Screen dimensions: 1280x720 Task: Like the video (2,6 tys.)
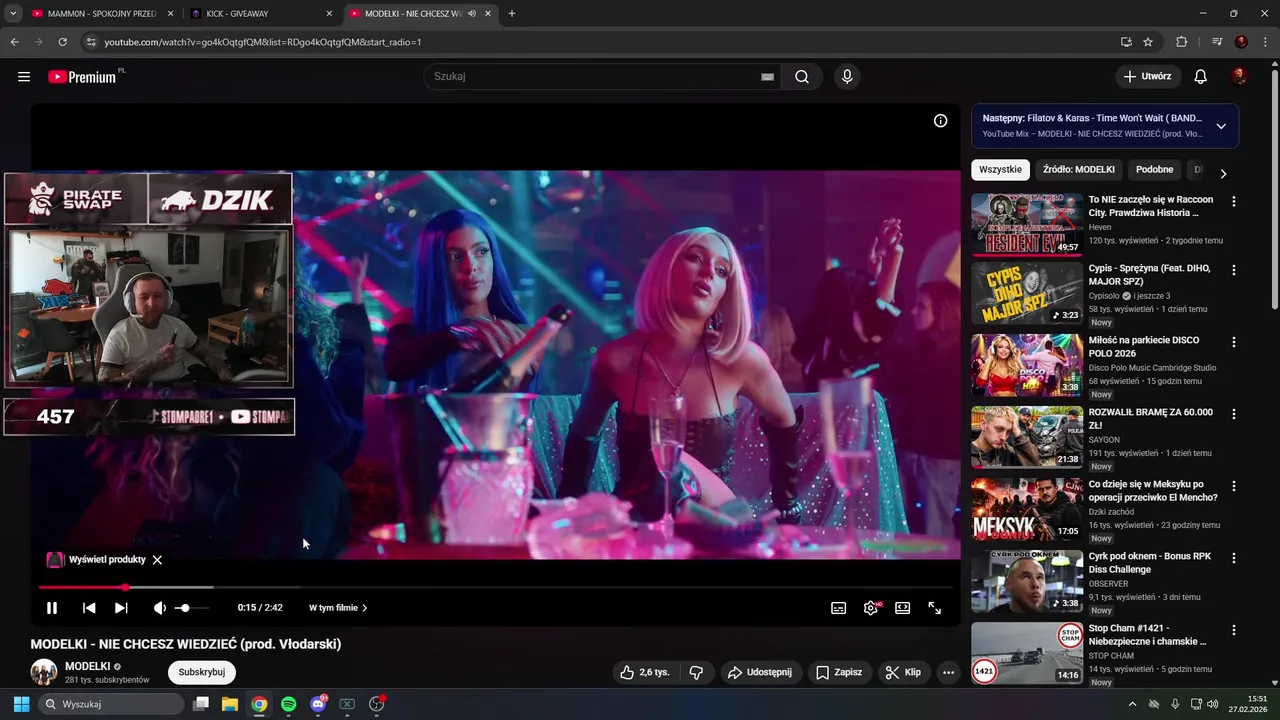645,672
